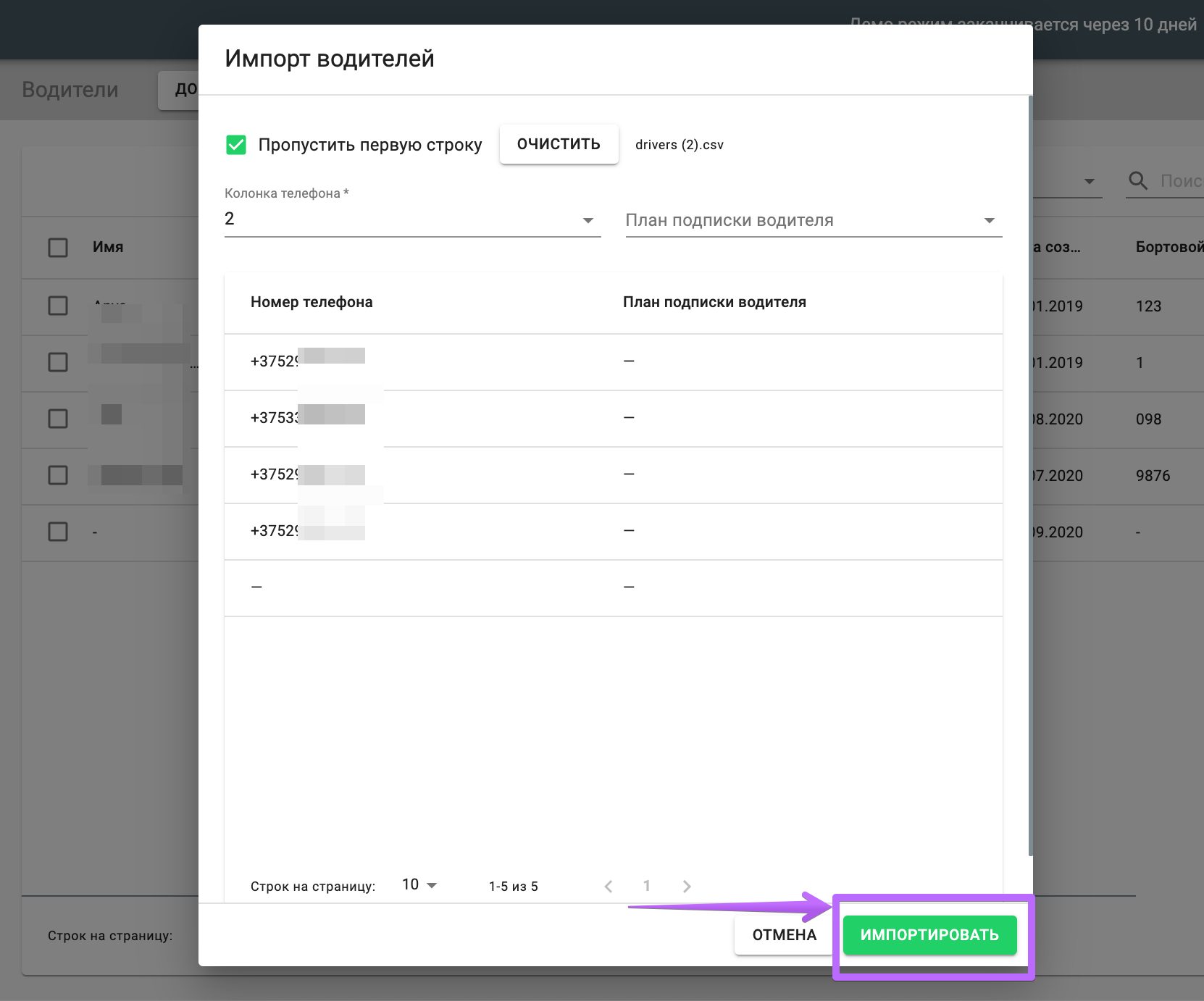Click 'Номер телефона' column header
Image resolution: width=1204 pixels, height=1001 pixels.
[x=312, y=302]
